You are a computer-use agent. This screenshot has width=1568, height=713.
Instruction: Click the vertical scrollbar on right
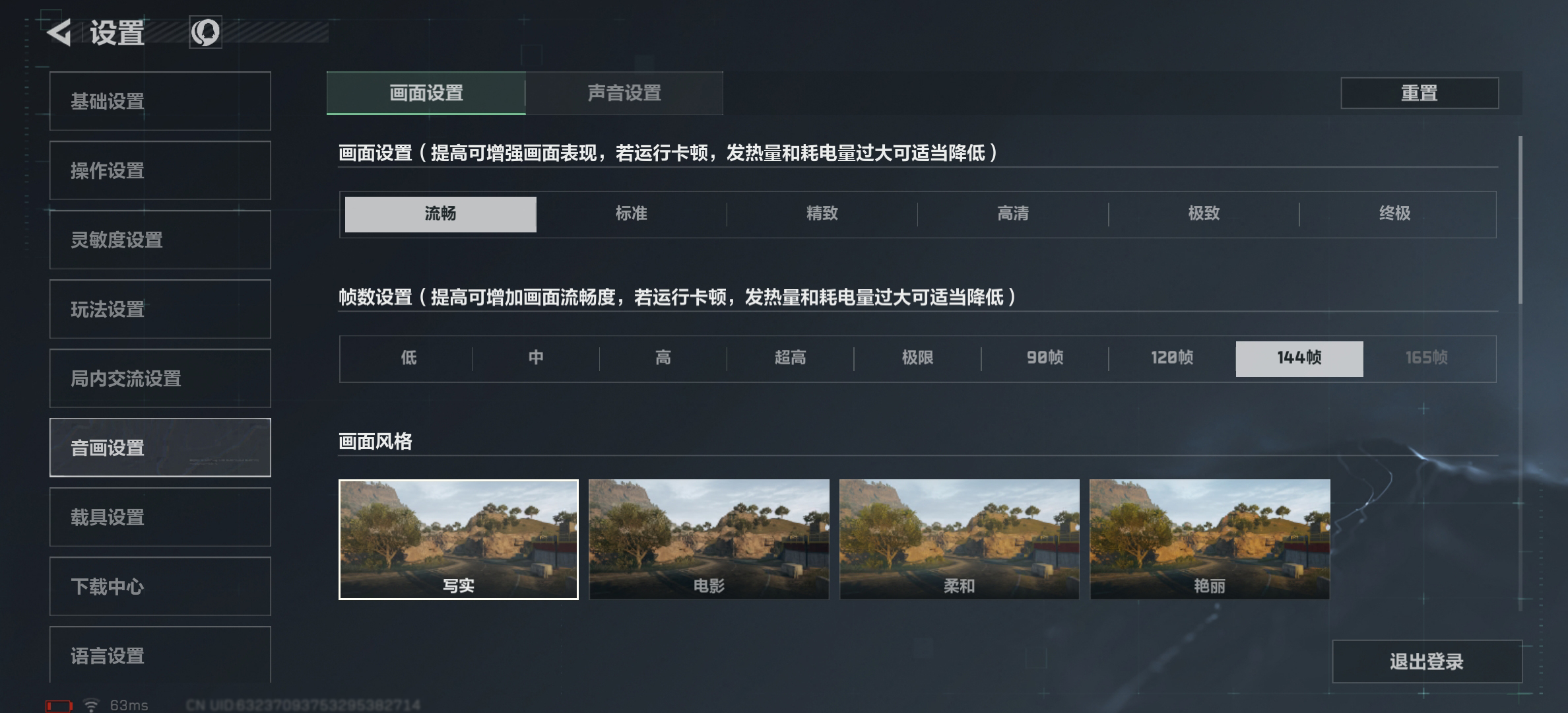(x=1520, y=220)
